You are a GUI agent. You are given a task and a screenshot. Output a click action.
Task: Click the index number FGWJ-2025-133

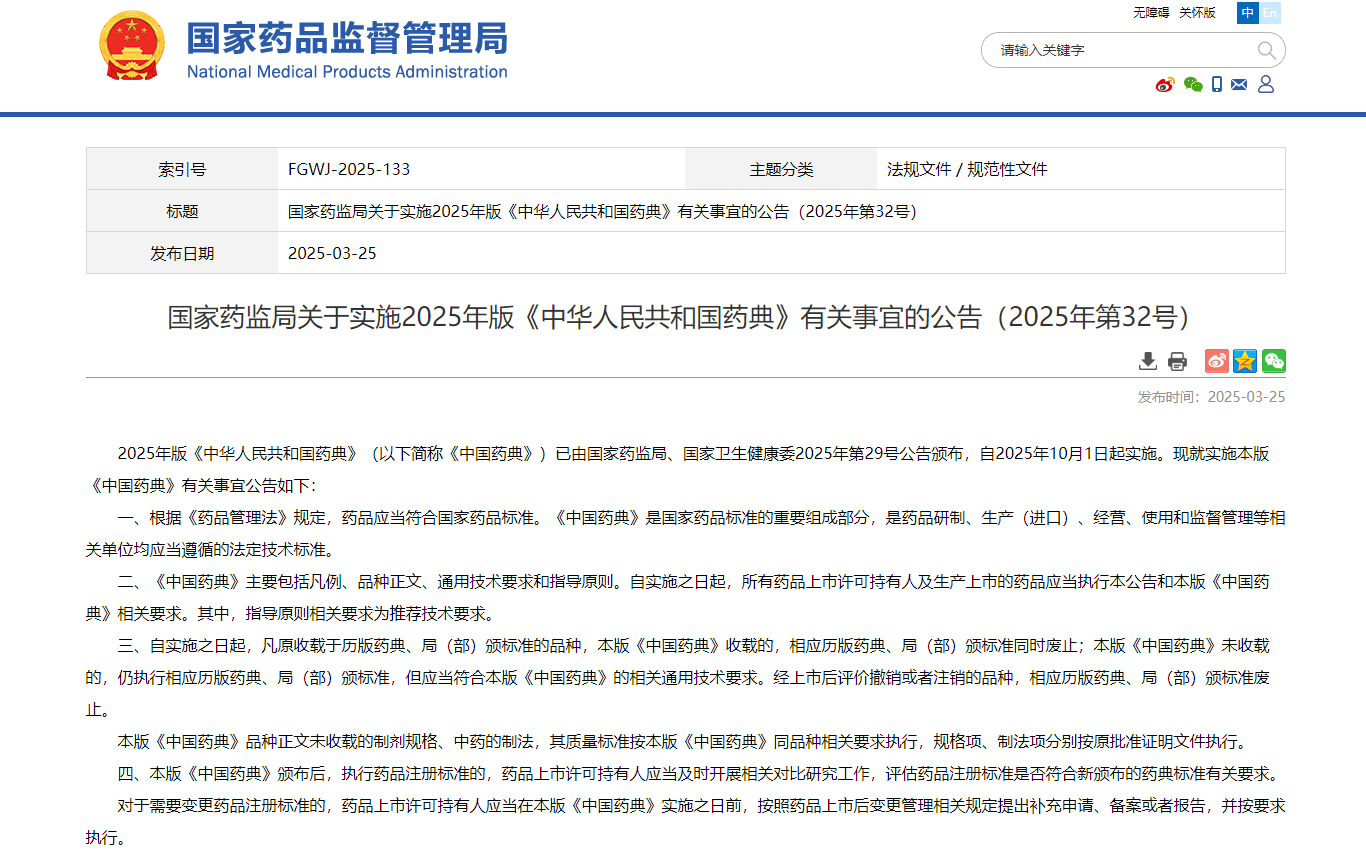[349, 169]
